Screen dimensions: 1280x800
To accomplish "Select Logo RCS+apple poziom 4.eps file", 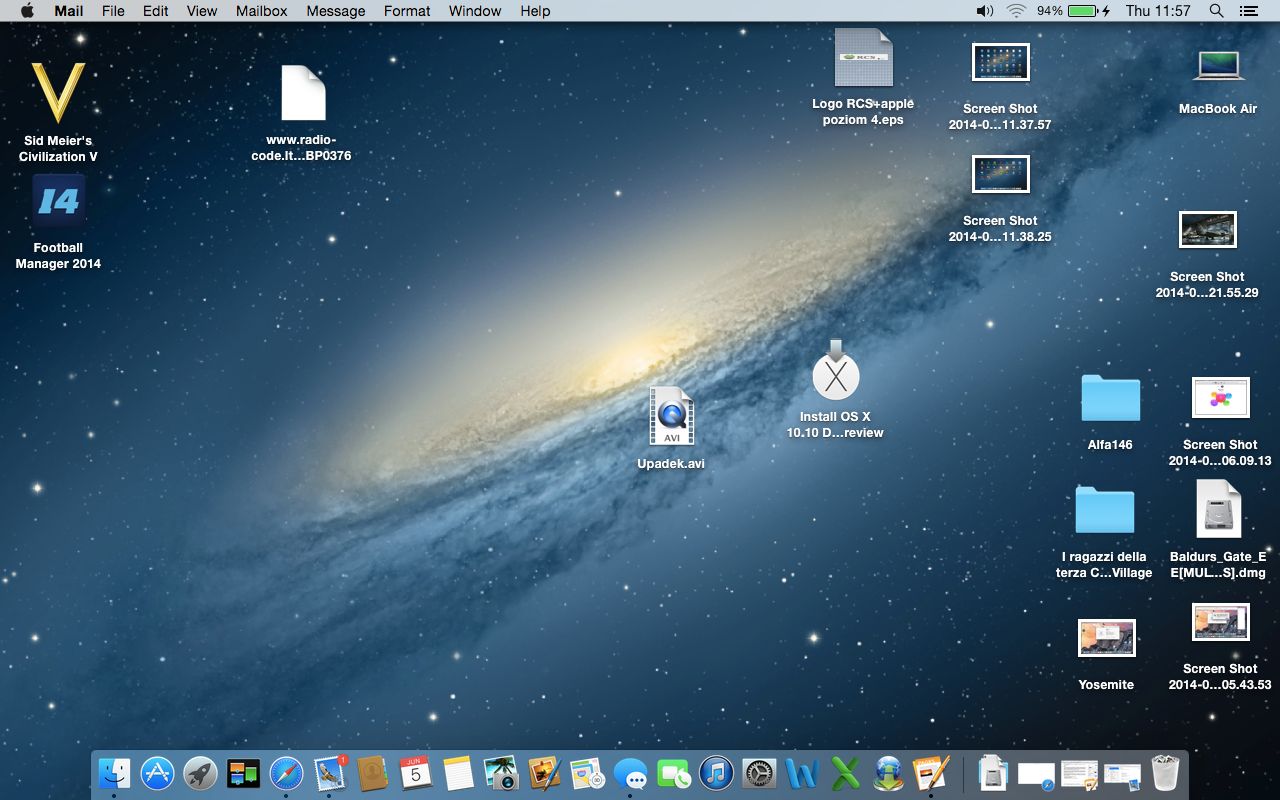I will (863, 77).
